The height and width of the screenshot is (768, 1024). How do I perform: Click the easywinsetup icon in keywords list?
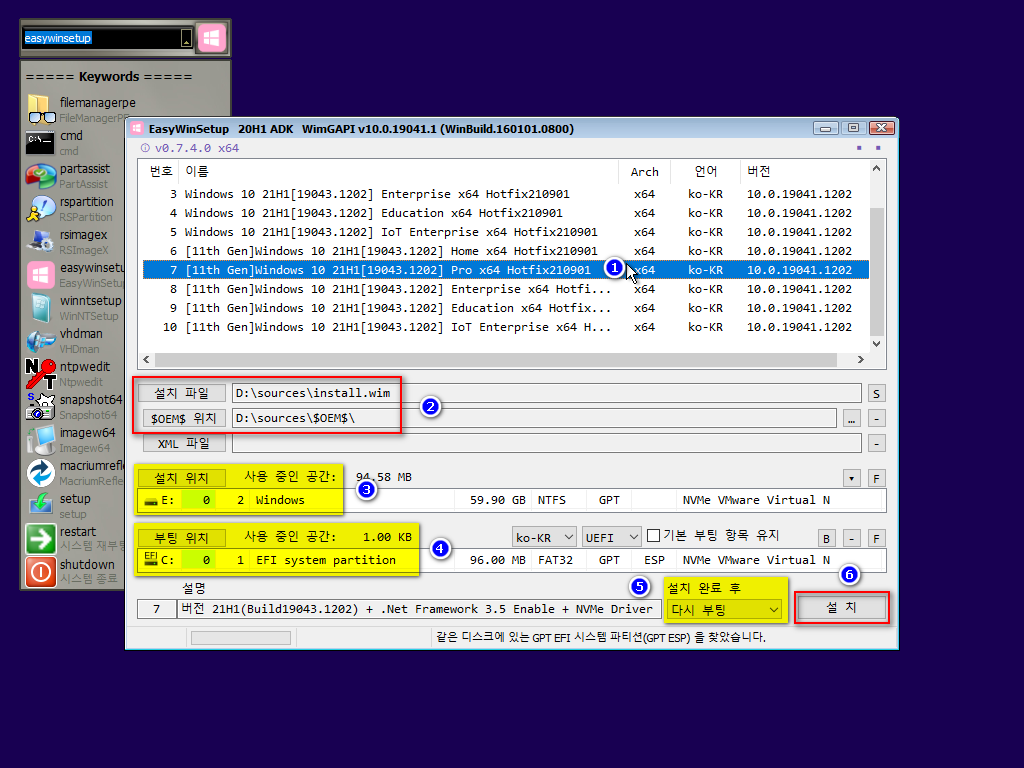pyautogui.click(x=40, y=275)
